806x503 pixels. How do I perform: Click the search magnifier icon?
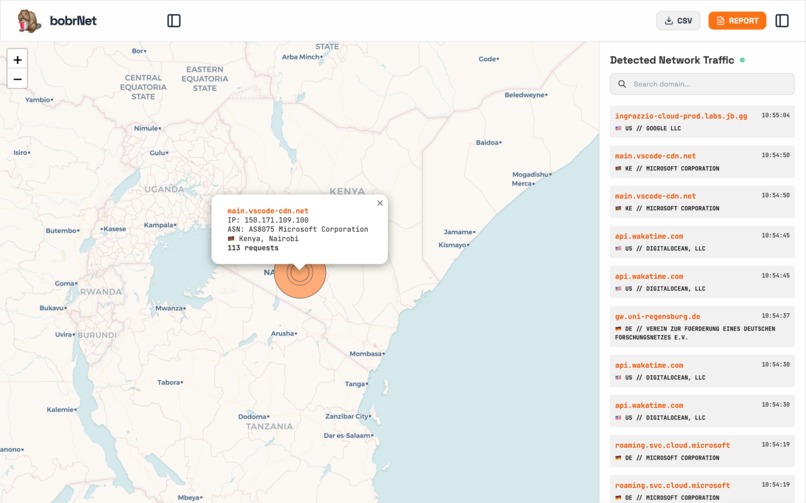pyautogui.click(x=622, y=84)
